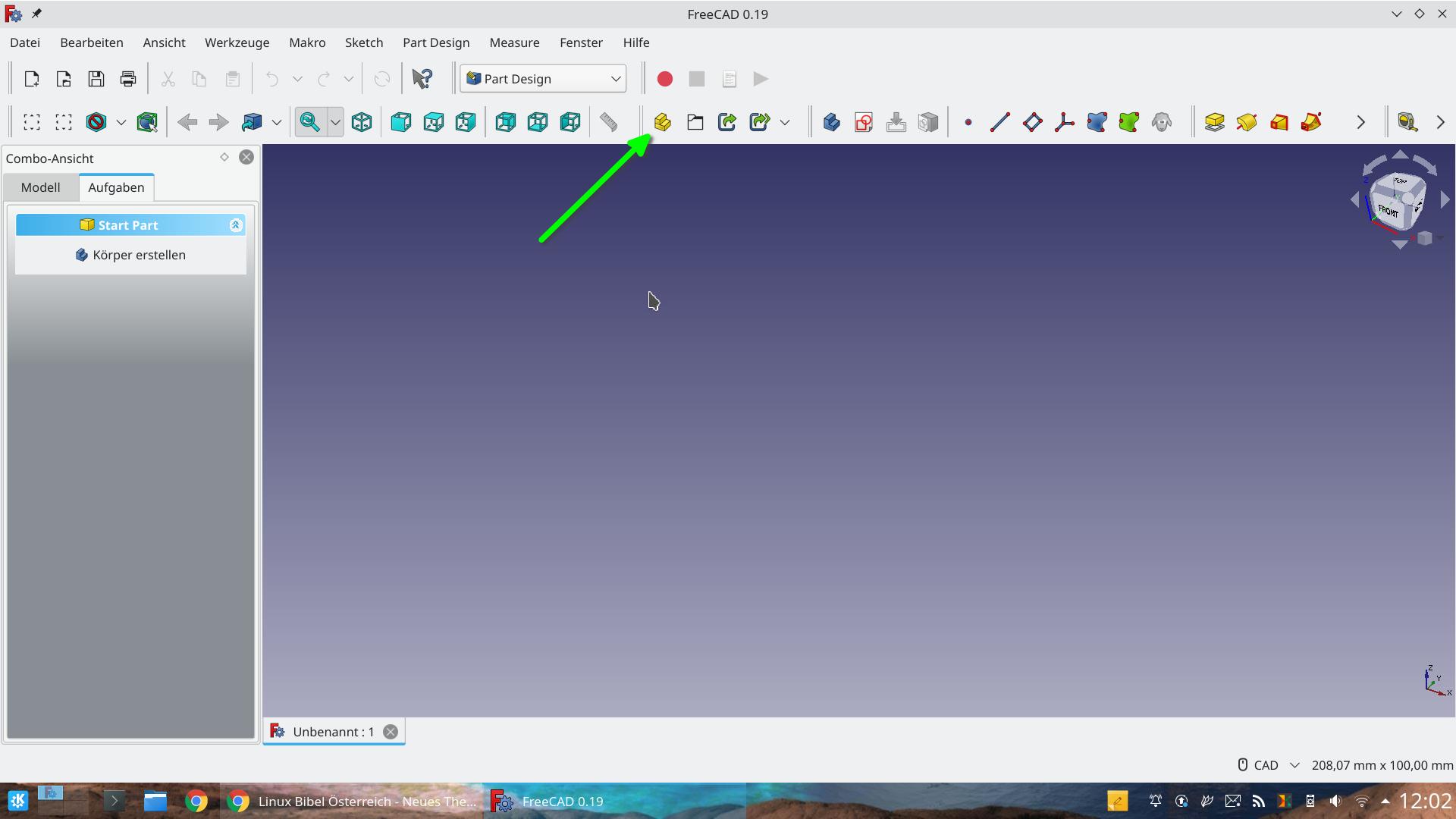Toggle the clipping plane
The image size is (1456, 819).
pos(96,122)
